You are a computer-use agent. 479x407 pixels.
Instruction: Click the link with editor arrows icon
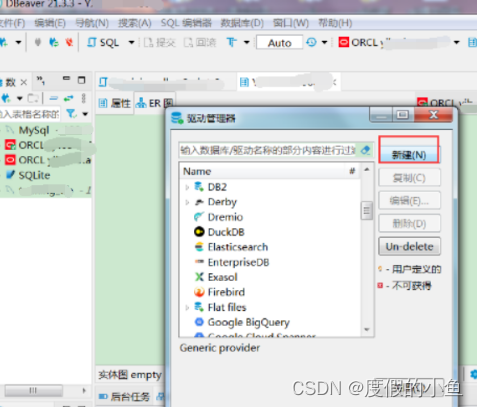tap(68, 98)
